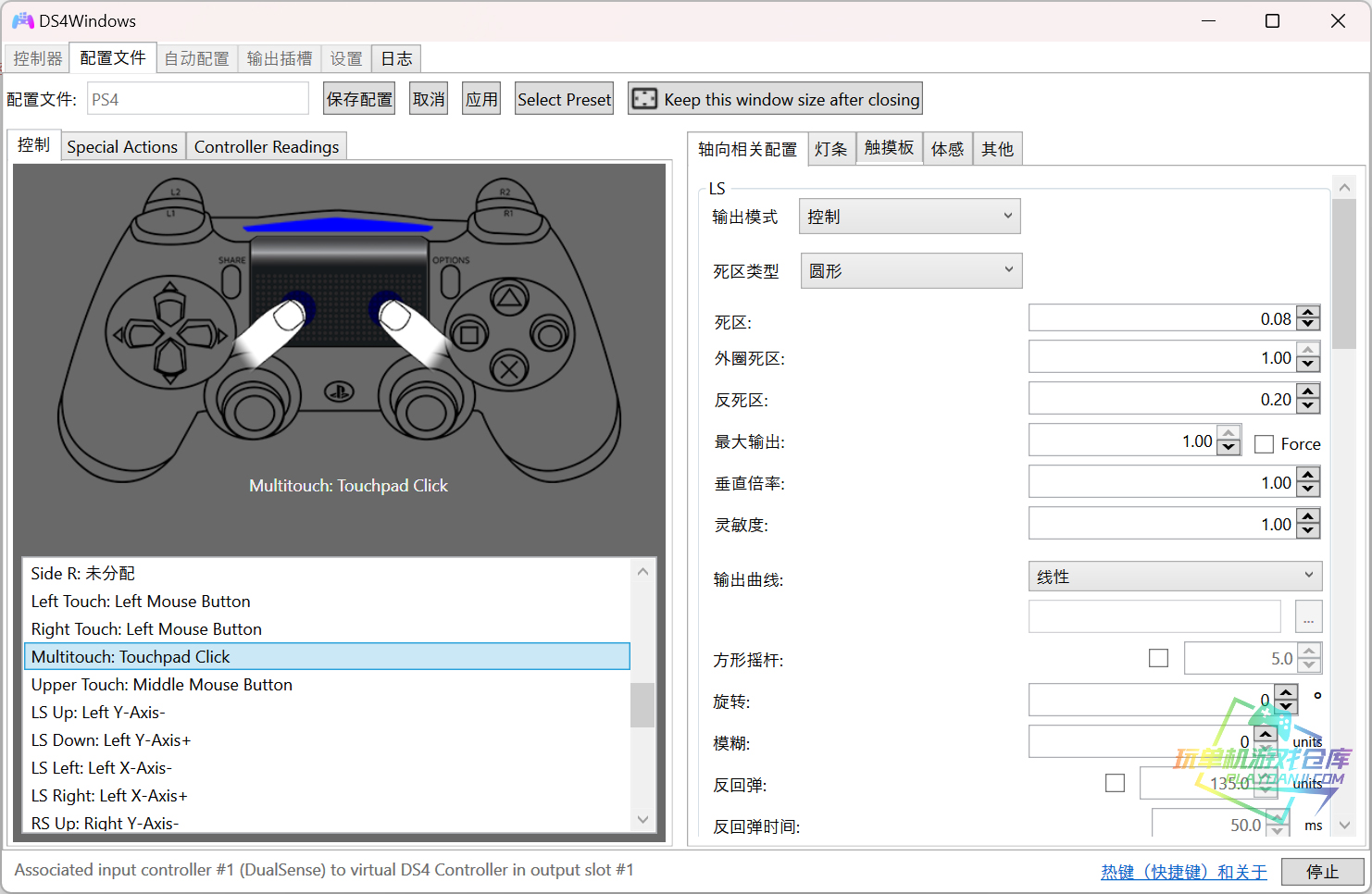Click the mapping list scrollbar down arrow
The image size is (1372, 894).
coord(642,819)
